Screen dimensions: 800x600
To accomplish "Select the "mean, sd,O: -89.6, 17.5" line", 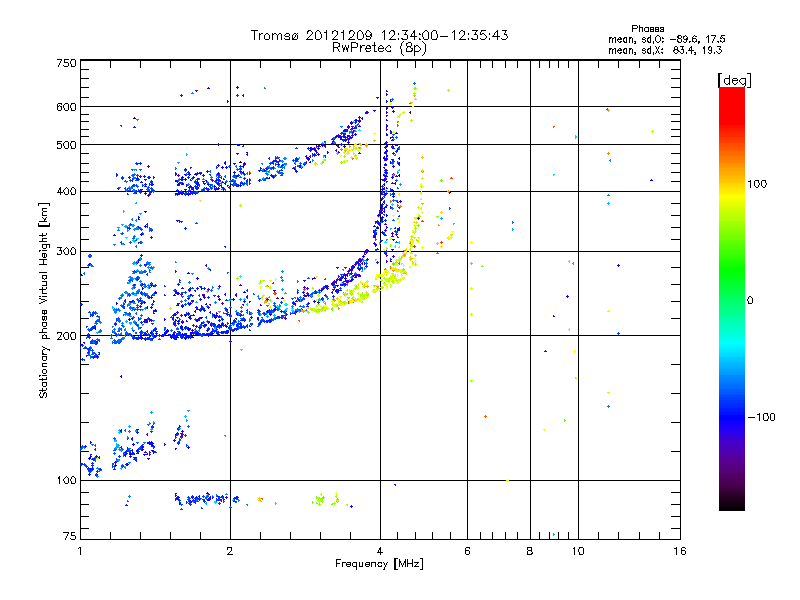I will (666, 39).
